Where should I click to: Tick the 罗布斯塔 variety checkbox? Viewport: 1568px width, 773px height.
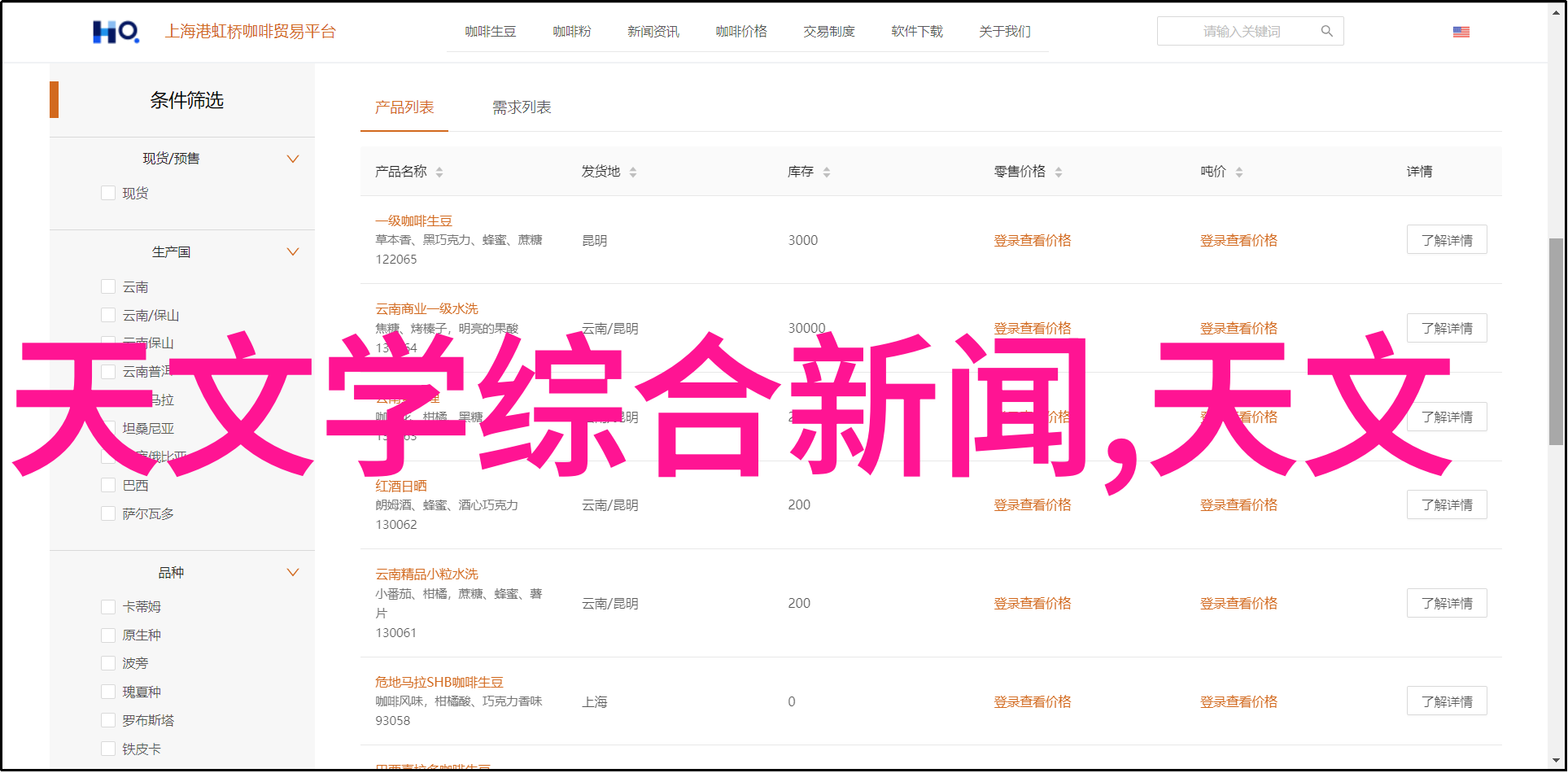[107, 720]
